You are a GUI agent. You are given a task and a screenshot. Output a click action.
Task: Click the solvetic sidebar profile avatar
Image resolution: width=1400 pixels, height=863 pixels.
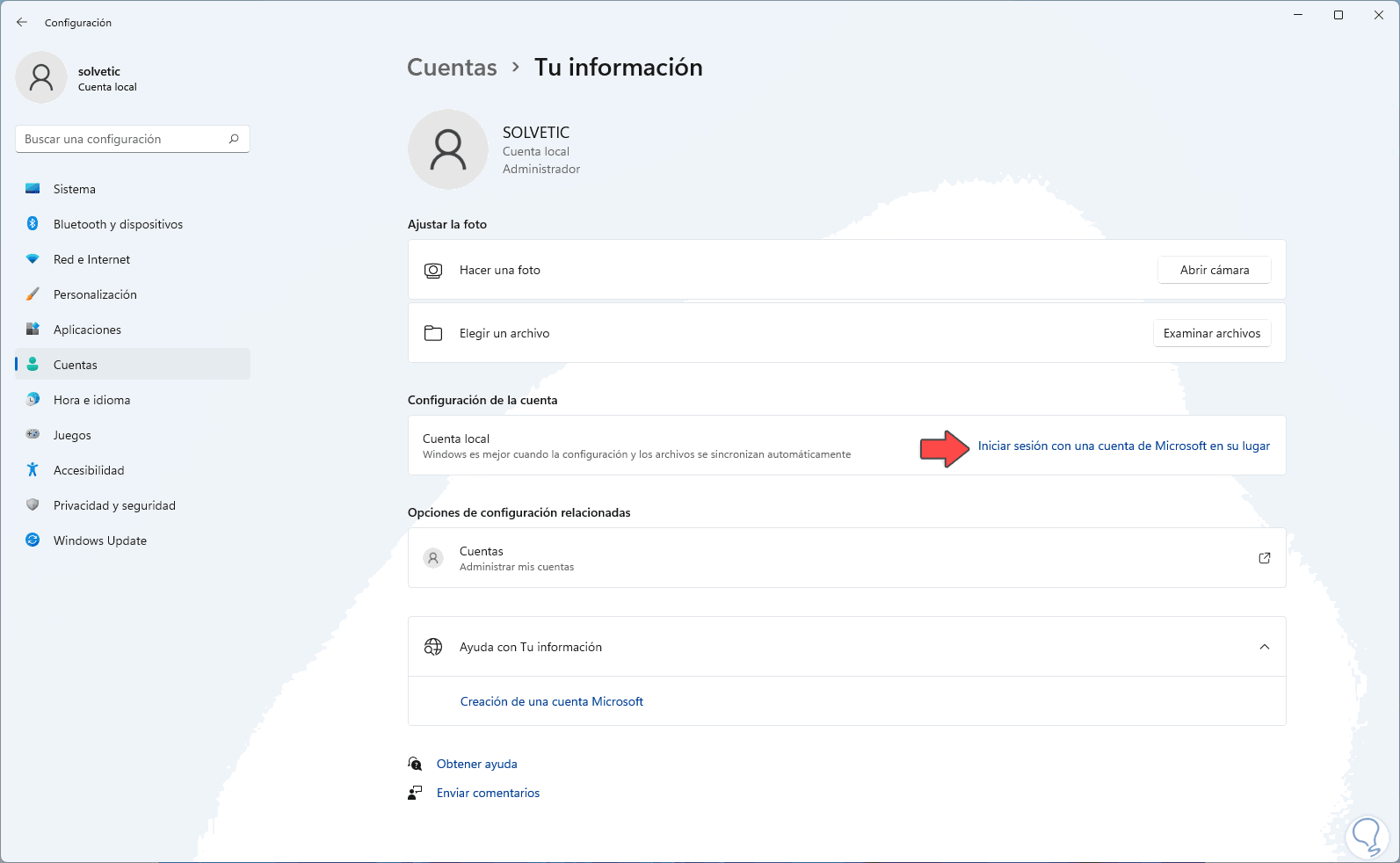coord(41,77)
